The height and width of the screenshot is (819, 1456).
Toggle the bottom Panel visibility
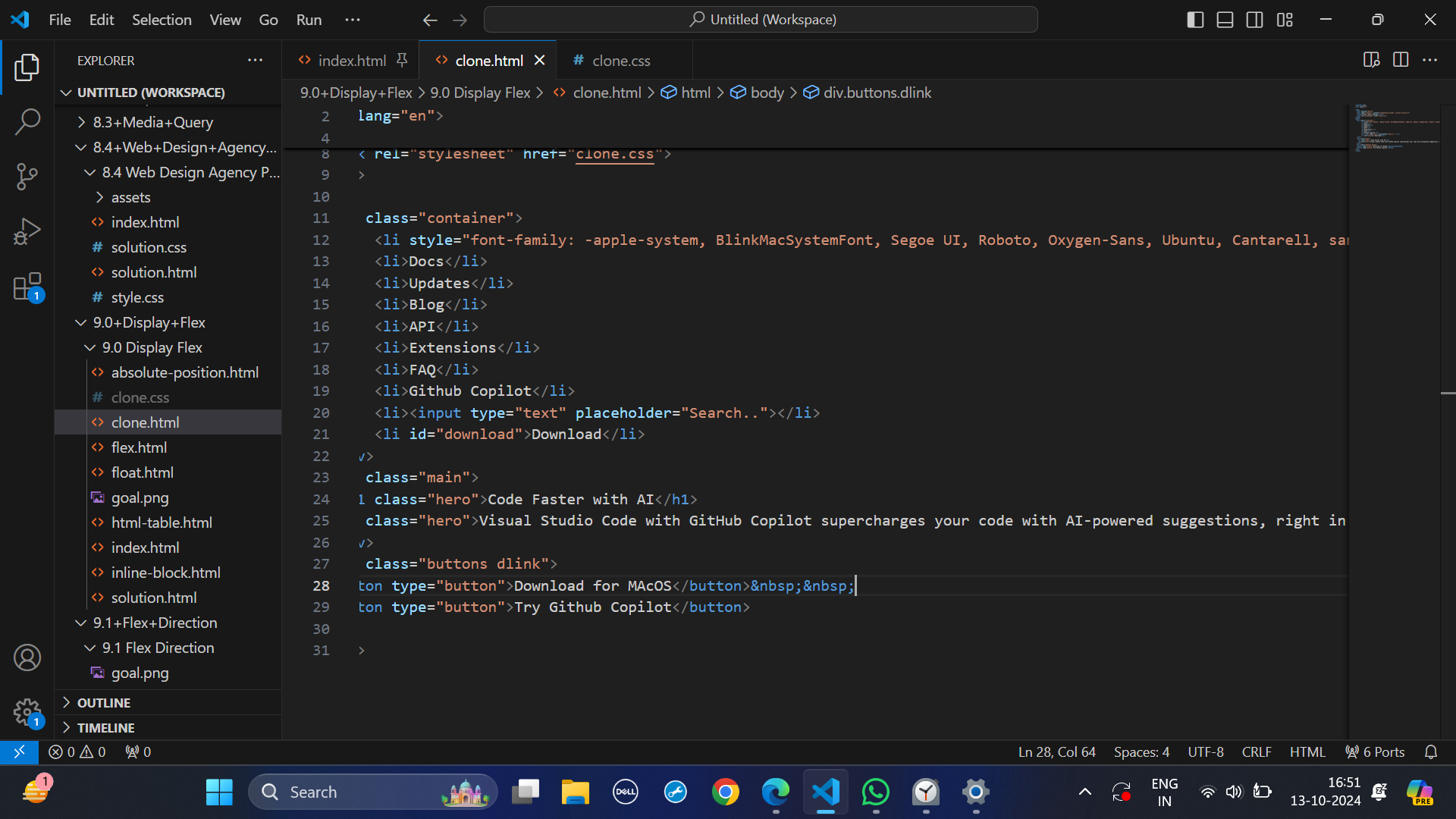[1224, 20]
